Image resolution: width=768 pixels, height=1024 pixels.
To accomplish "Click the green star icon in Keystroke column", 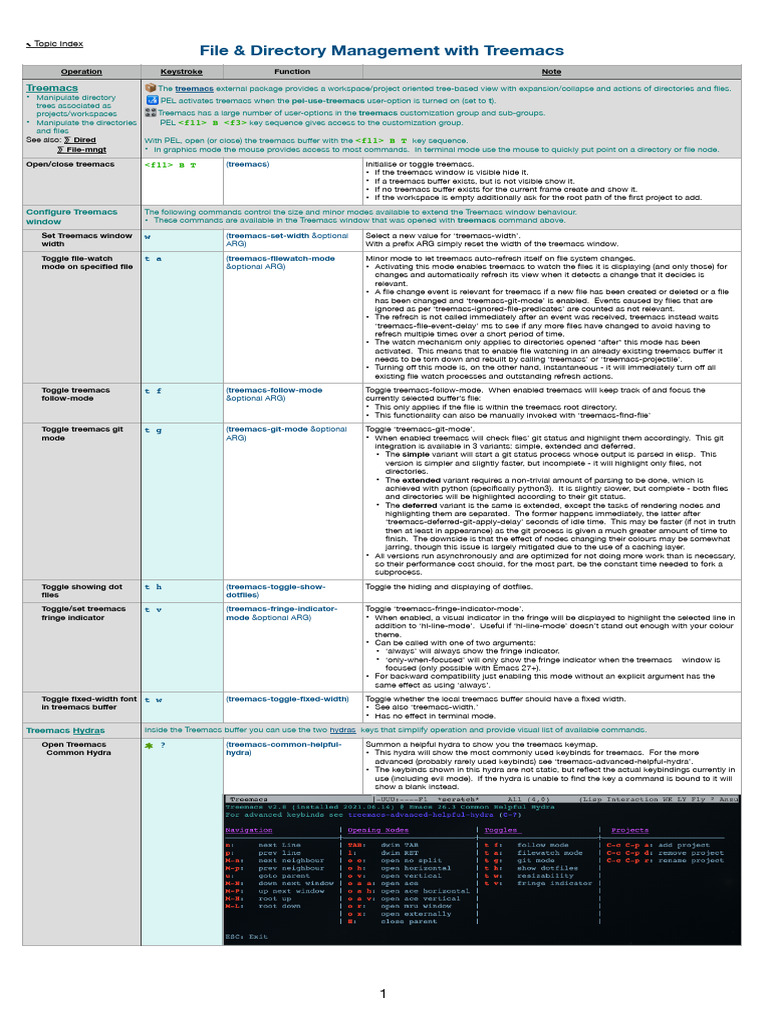I will (x=149, y=745).
